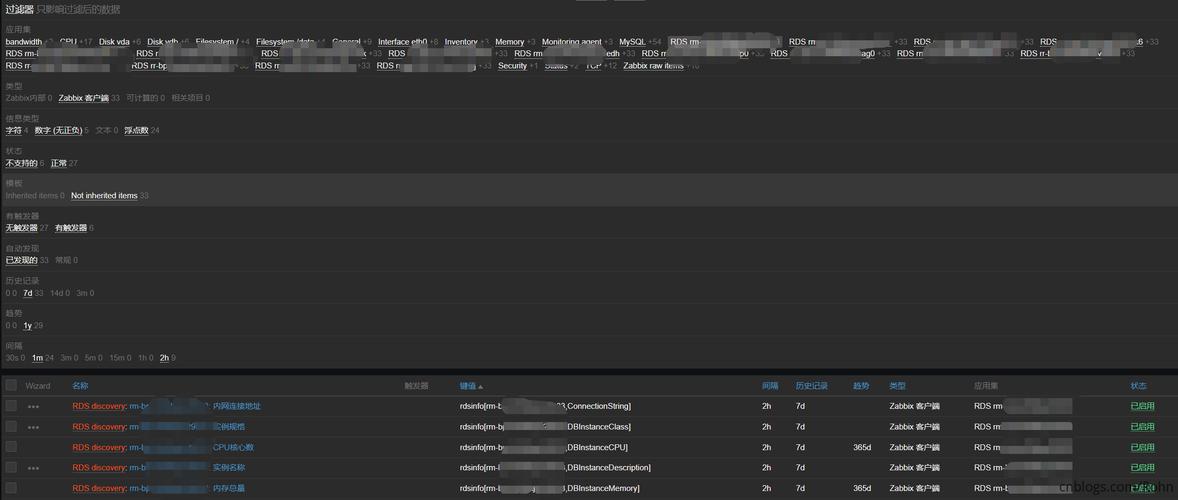Select 数字 (无正负) information type filter

tap(58, 131)
